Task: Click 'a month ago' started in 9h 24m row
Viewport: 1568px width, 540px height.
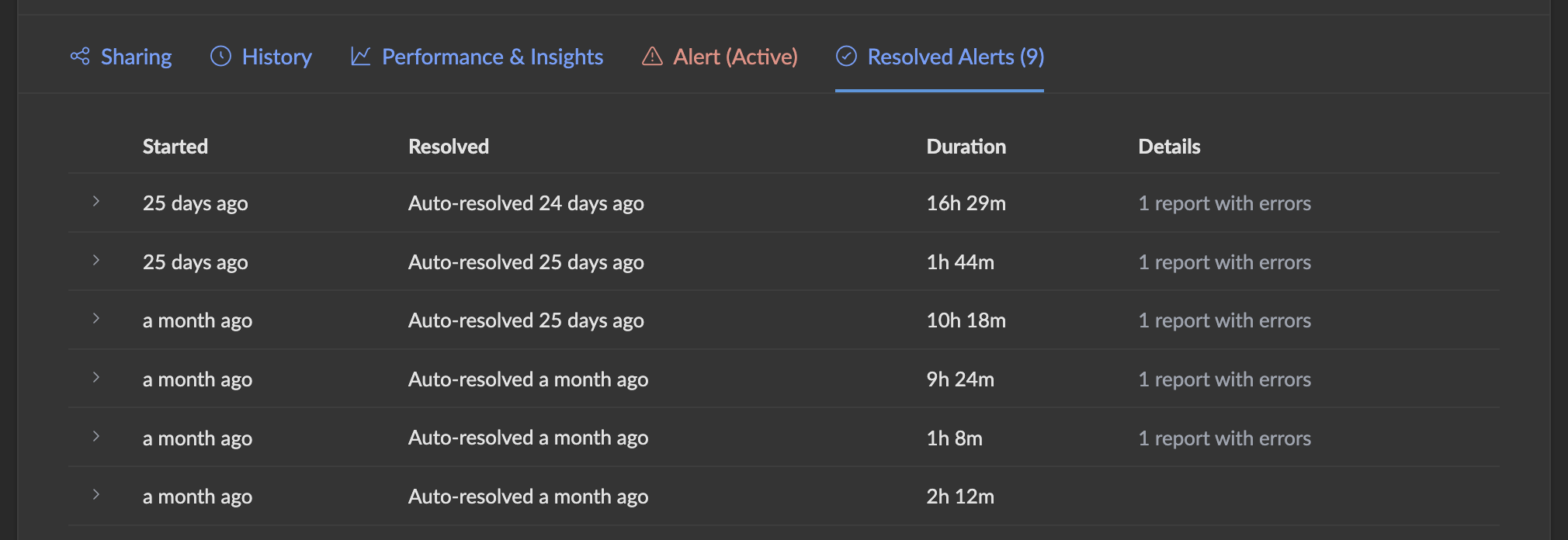Action: tap(198, 379)
